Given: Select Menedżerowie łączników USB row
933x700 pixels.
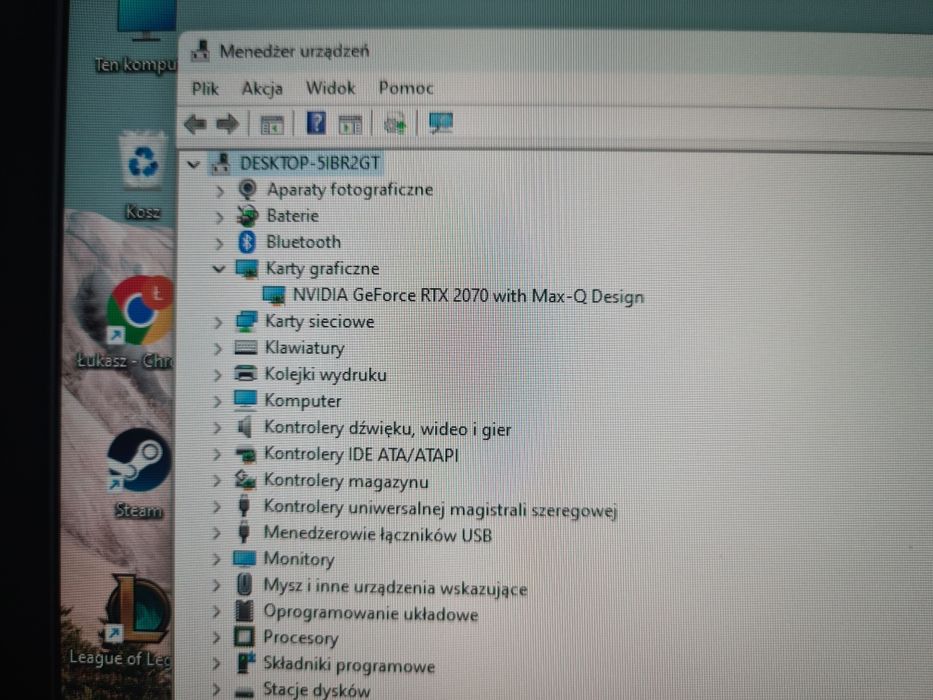Looking at the screenshot, I should pos(378,534).
